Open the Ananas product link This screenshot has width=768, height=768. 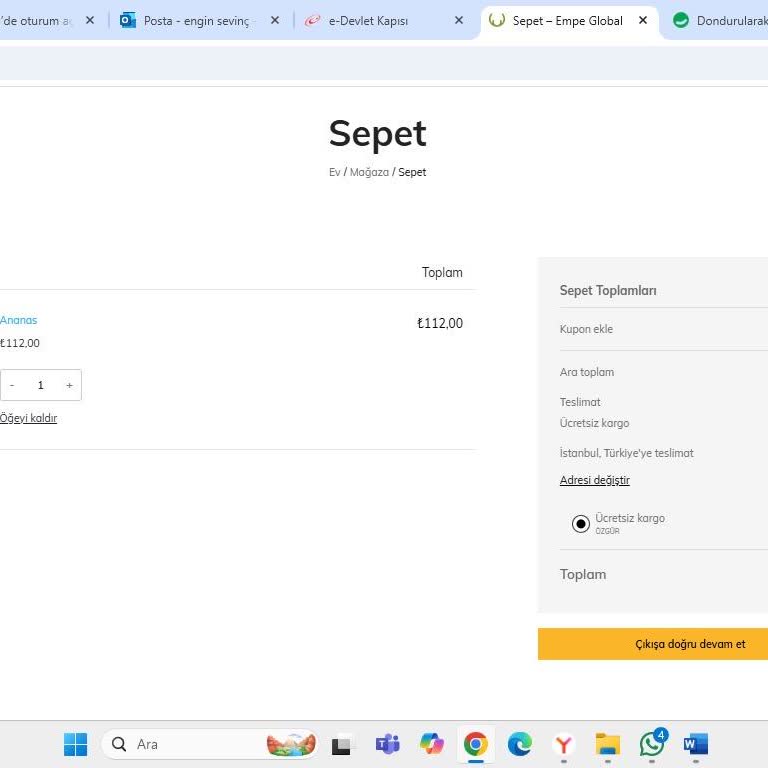pyautogui.click(x=19, y=320)
